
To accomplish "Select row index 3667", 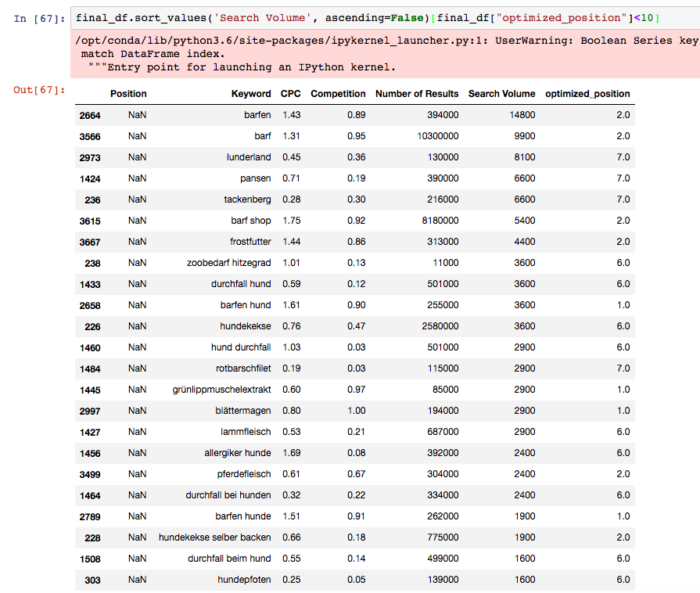I will pyautogui.click(x=90, y=242).
